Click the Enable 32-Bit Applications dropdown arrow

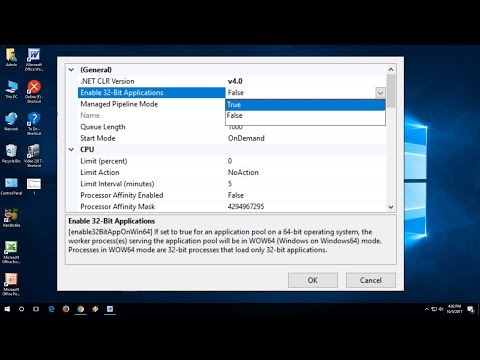(380, 93)
